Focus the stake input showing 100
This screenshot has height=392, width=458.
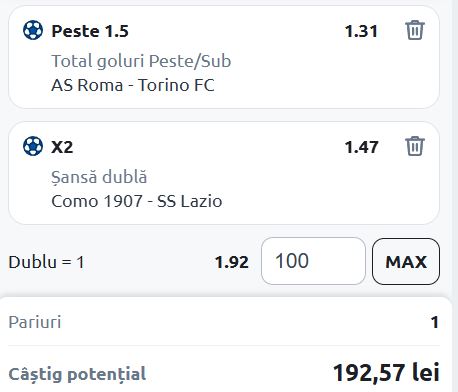(313, 261)
